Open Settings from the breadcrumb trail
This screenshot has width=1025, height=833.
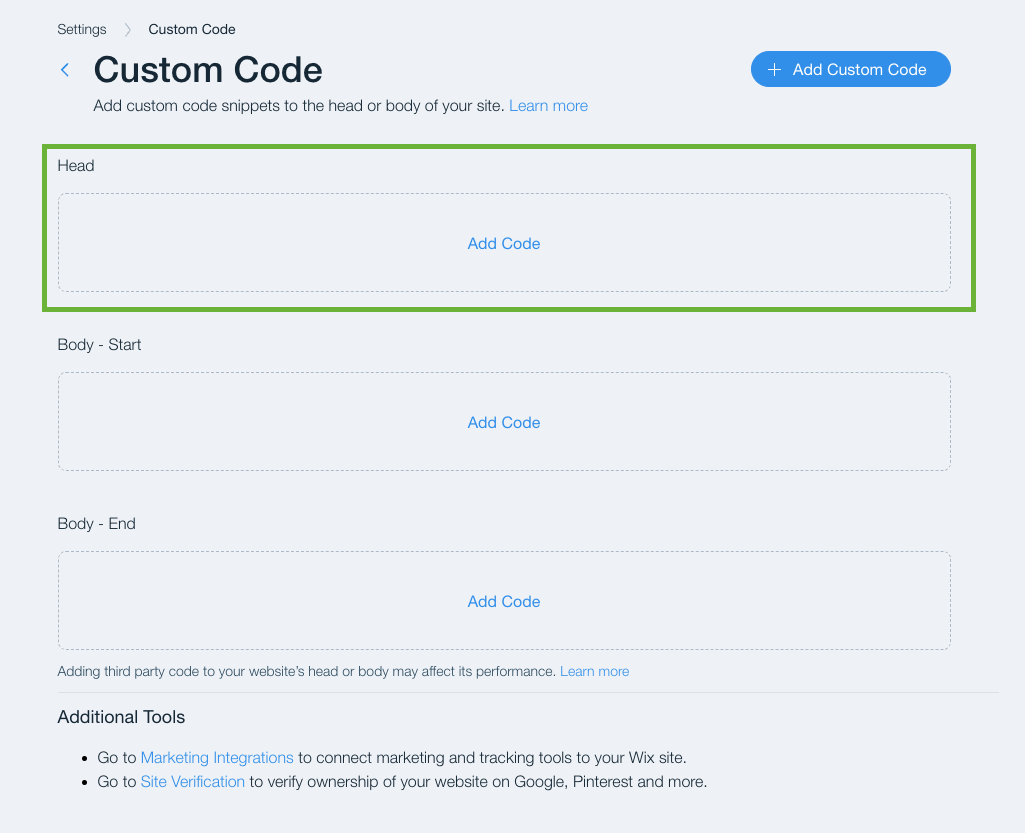pyautogui.click(x=81, y=29)
